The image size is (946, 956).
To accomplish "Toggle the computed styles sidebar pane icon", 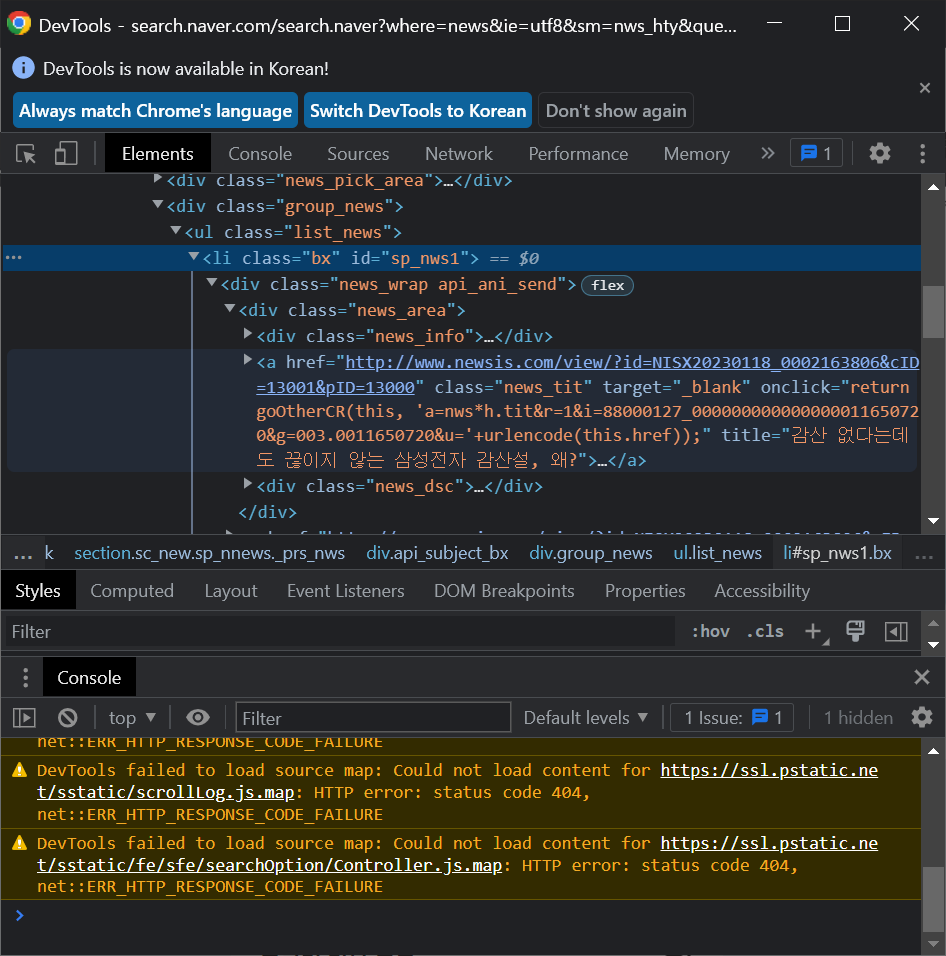I will [x=896, y=632].
